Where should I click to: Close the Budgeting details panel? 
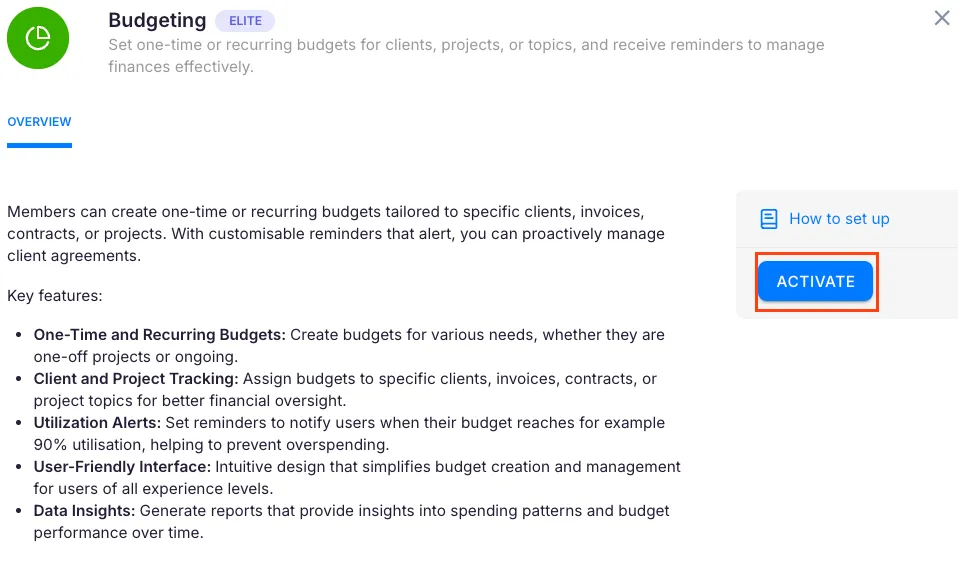tap(942, 18)
